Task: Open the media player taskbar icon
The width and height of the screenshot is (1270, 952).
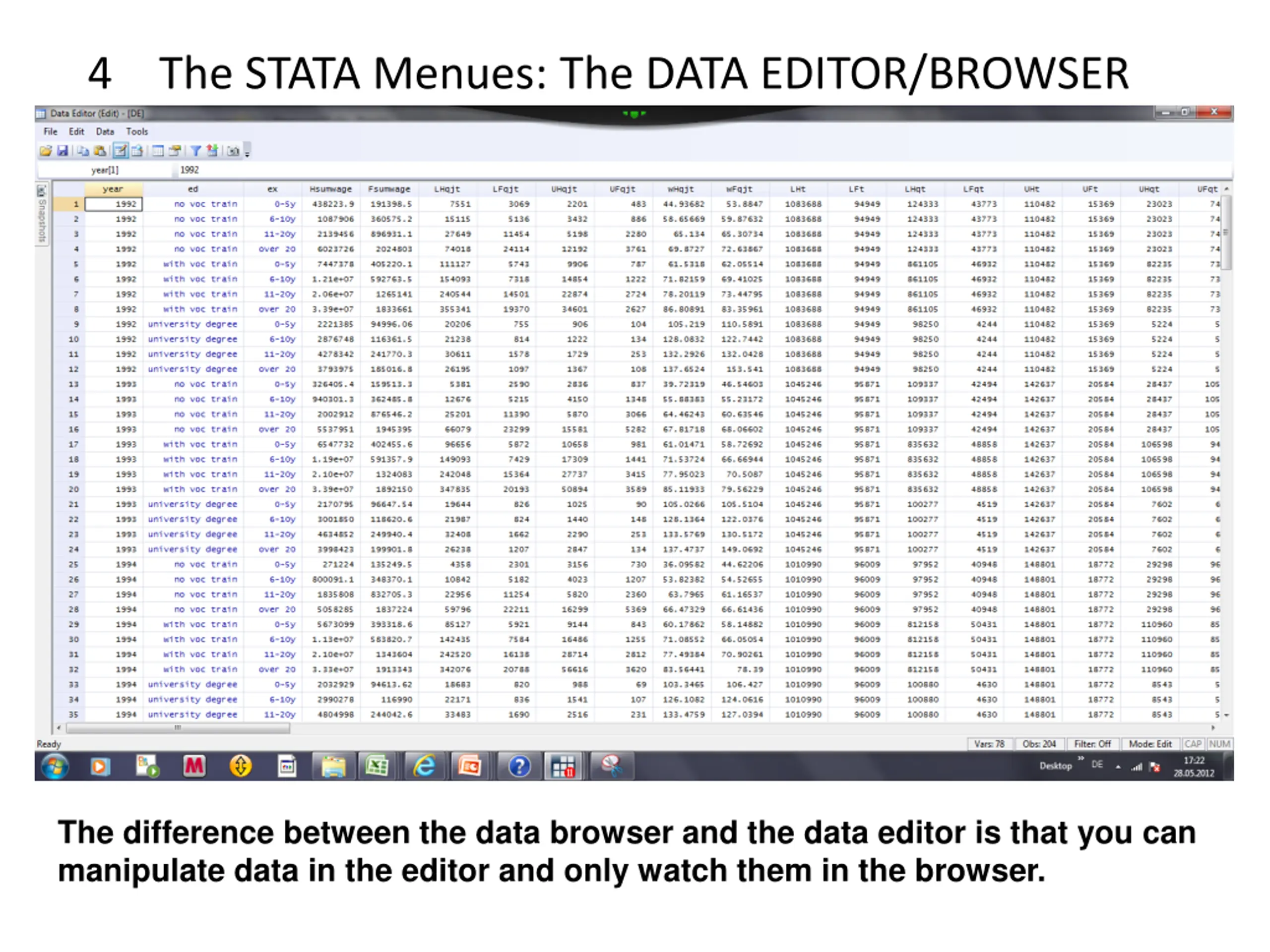Action: 100,766
